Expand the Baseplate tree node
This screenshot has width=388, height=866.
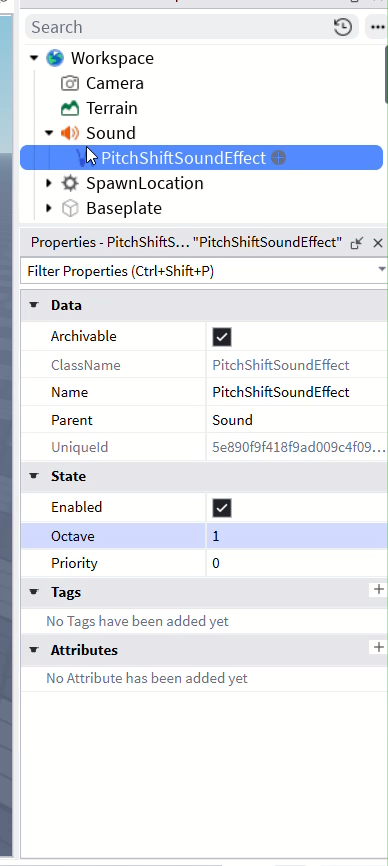49,208
